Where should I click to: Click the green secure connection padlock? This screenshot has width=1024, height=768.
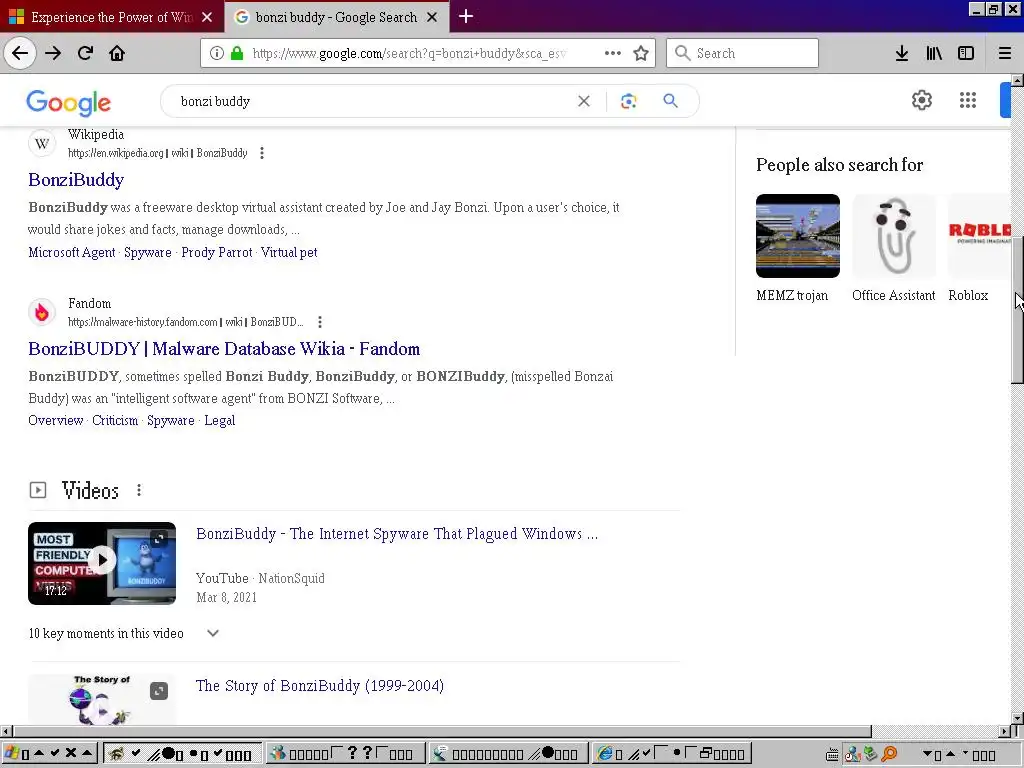(237, 53)
